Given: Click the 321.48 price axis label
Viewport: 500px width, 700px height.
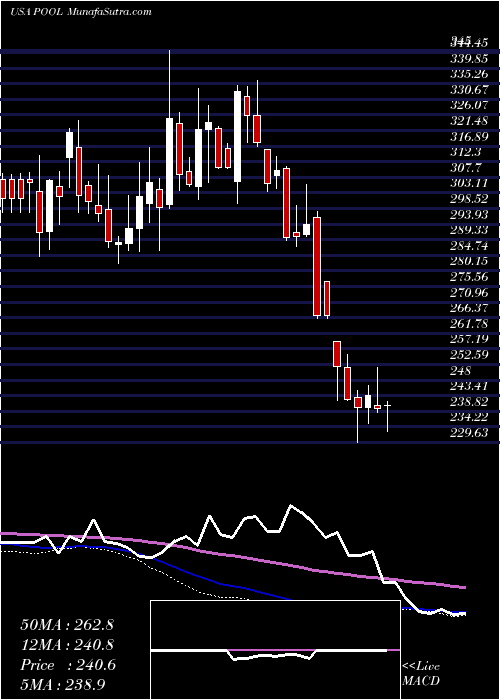Looking at the screenshot, I should (469, 121).
